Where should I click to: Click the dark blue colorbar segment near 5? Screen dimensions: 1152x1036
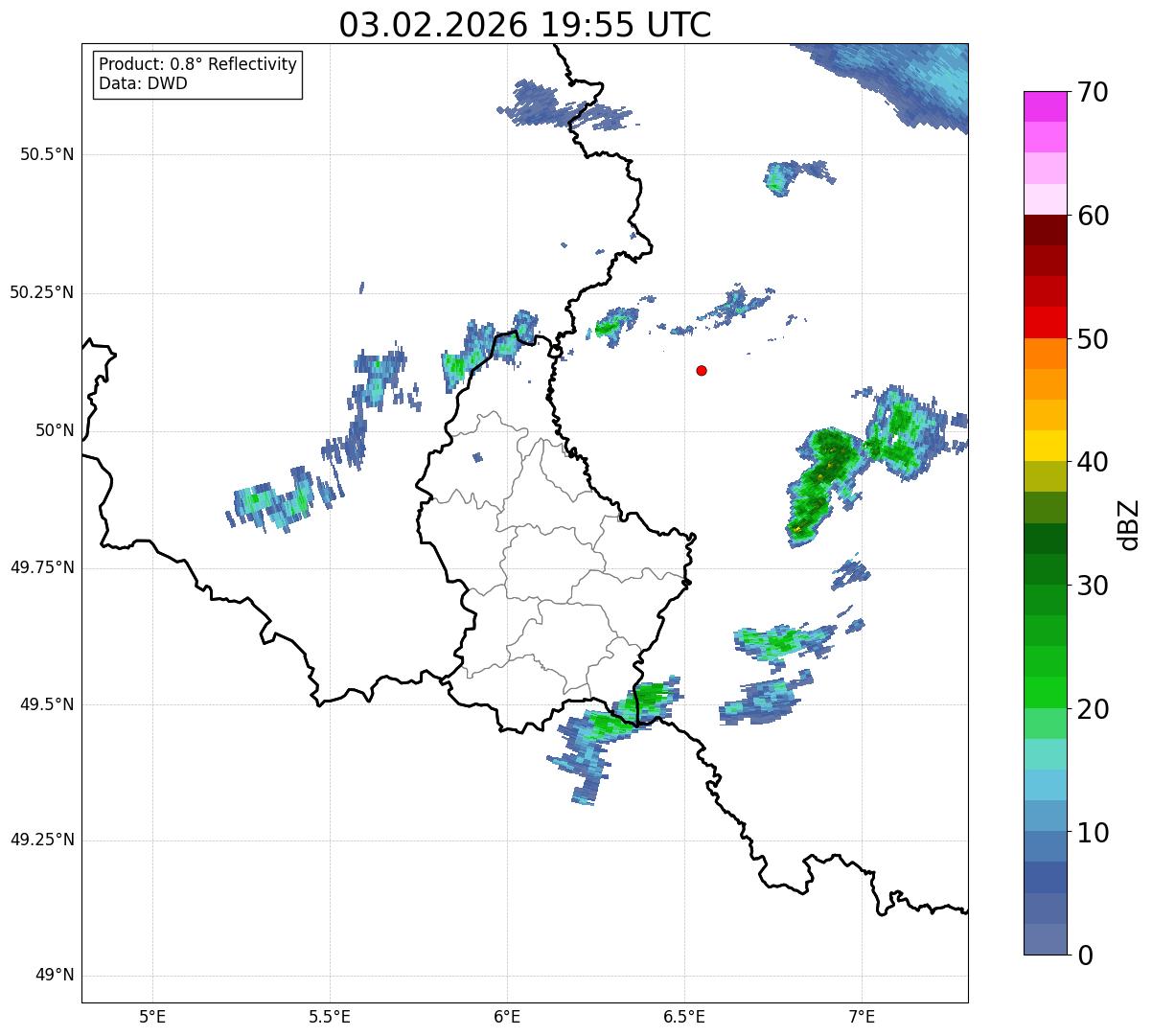coord(1045,878)
